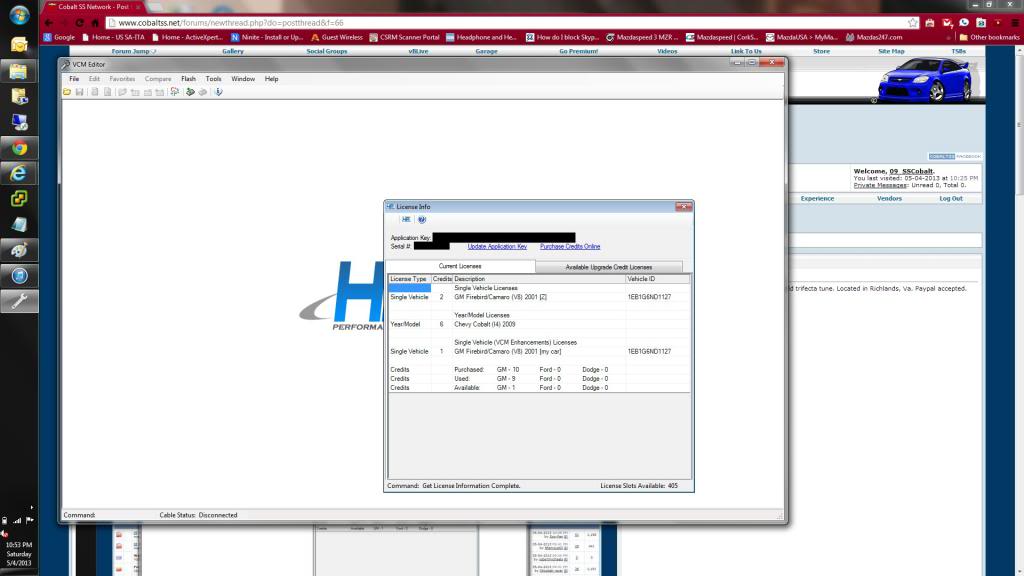Open Mazdas247.com bookmark

pos(874,37)
